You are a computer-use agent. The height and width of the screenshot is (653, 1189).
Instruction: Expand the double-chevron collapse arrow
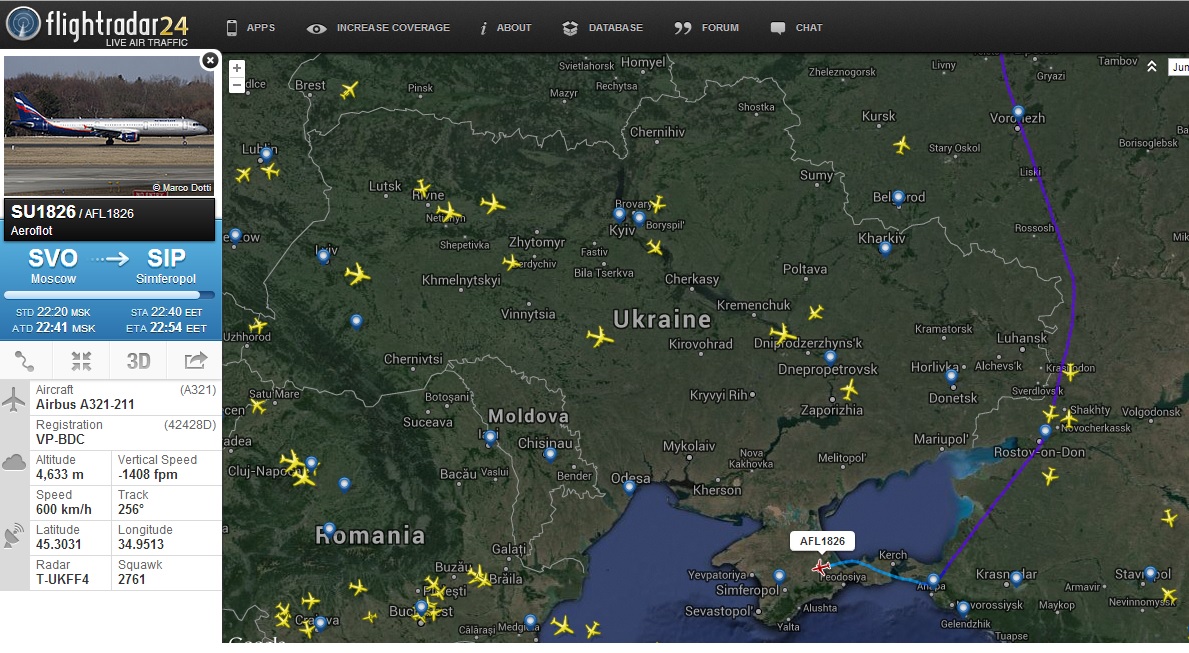1152,67
